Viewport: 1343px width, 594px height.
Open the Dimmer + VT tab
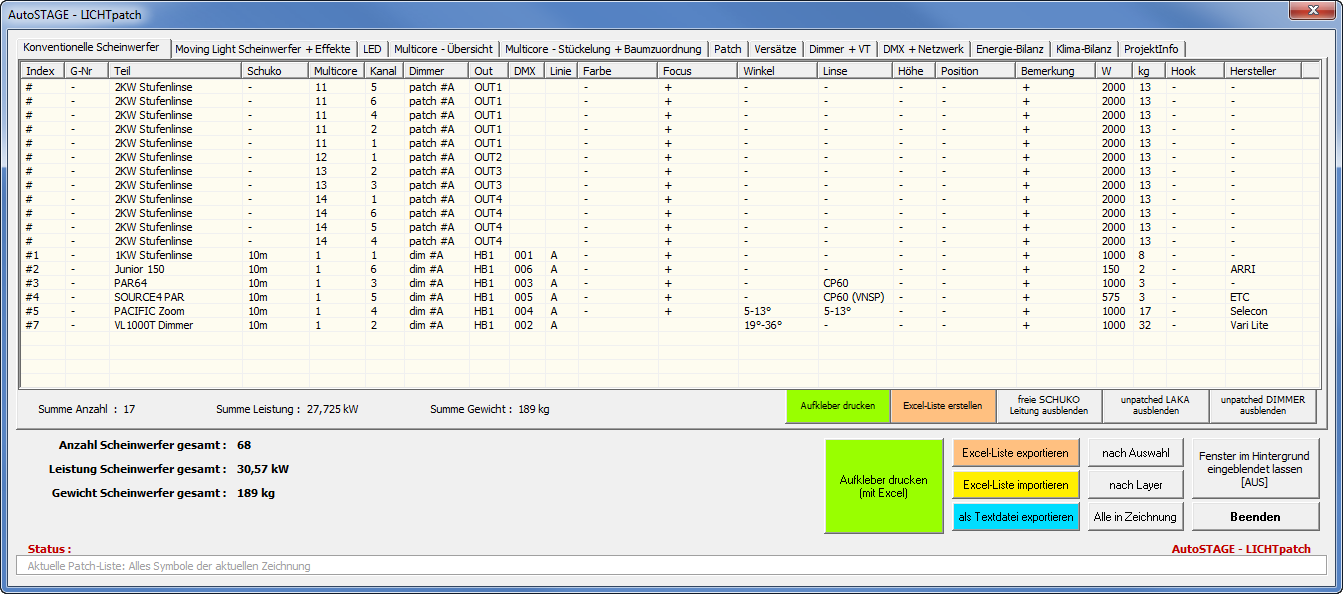(840, 49)
